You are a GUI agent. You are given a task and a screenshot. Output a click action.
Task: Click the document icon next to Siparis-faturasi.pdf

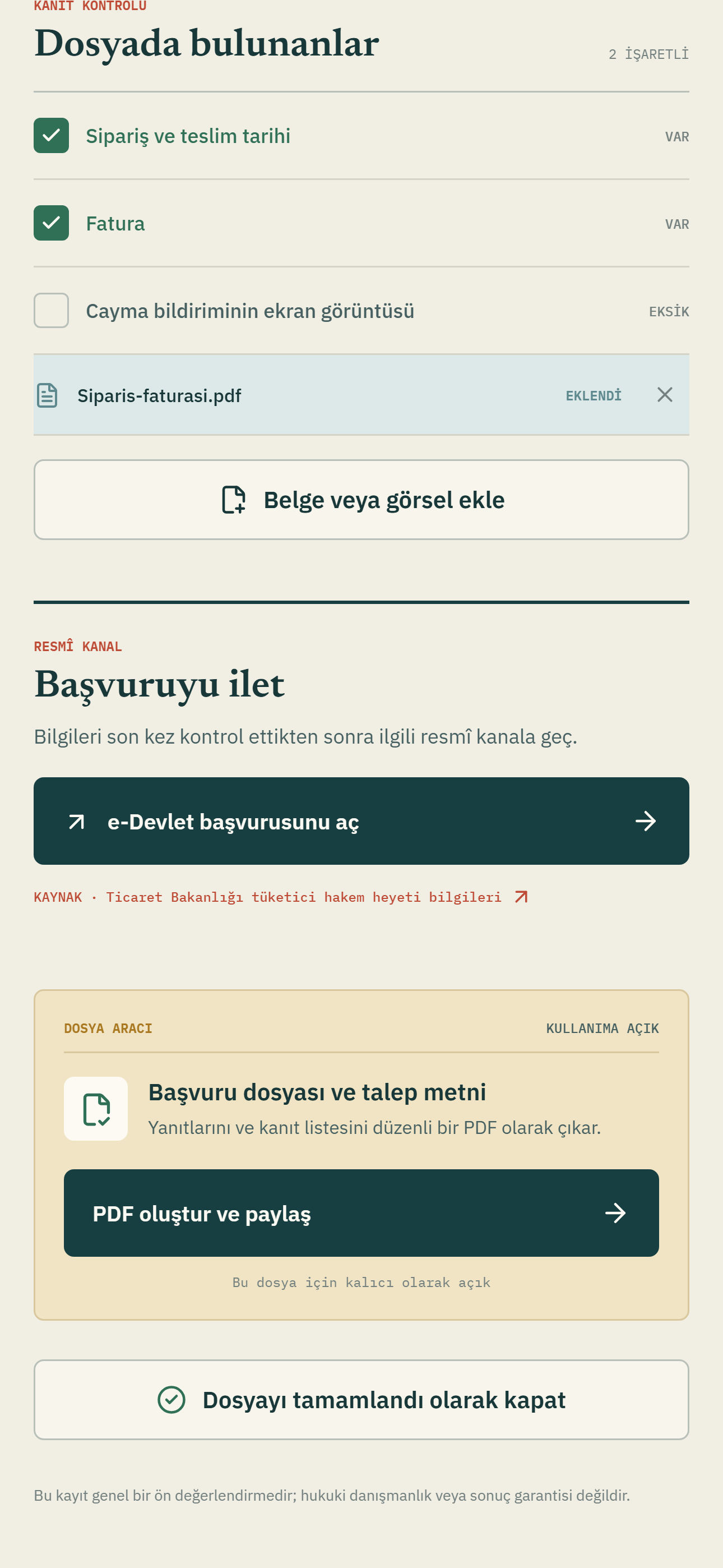48,395
